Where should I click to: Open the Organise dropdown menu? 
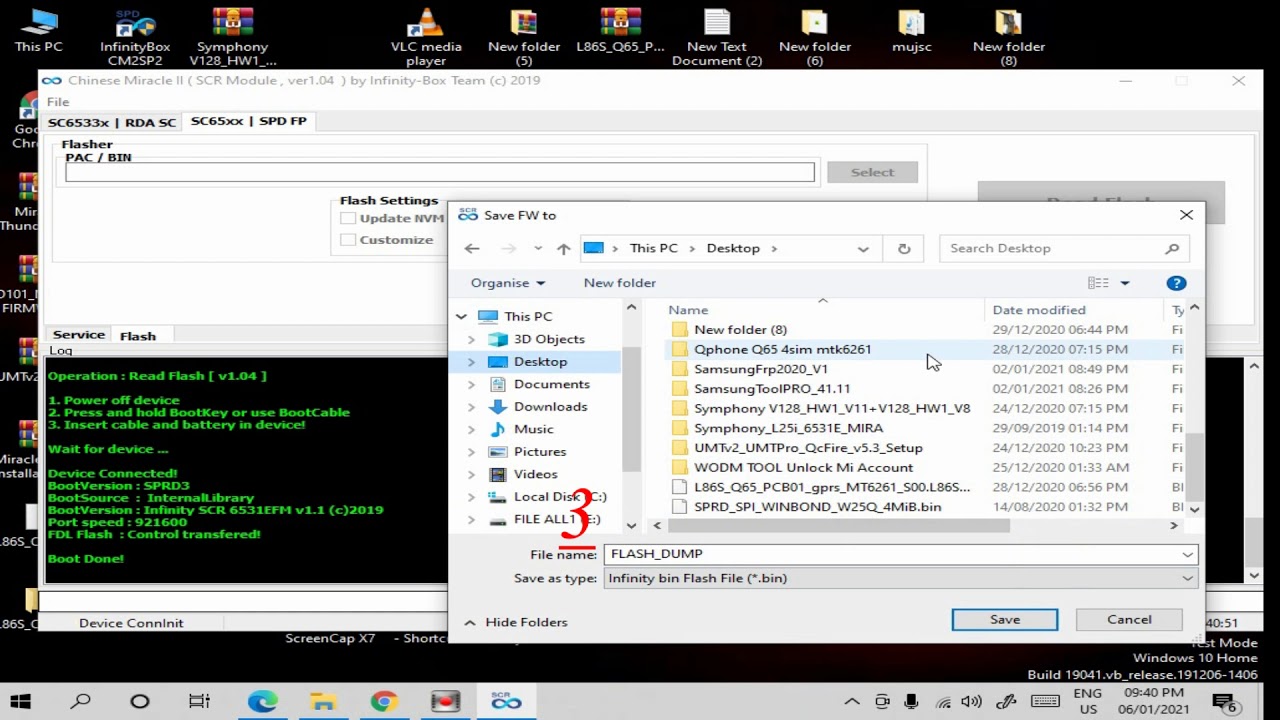click(x=508, y=283)
